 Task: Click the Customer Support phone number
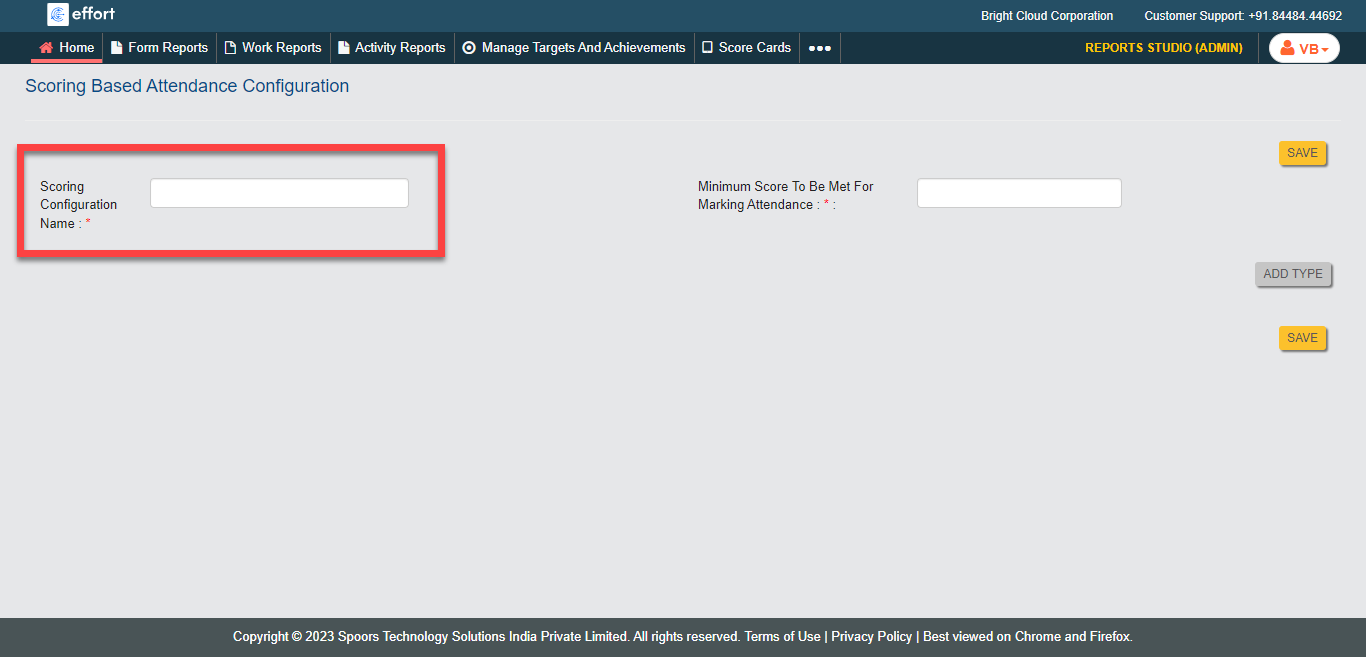tap(1294, 16)
